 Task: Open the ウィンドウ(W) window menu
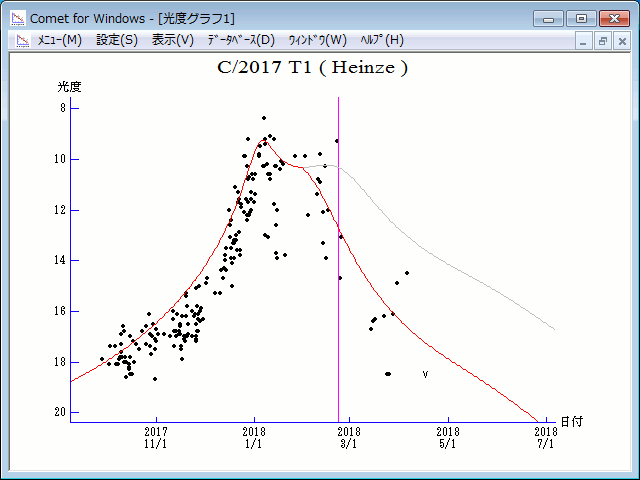(x=317, y=40)
